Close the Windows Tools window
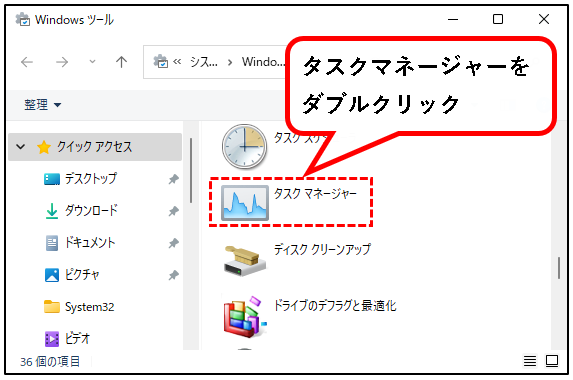The image size is (573, 380). [x=544, y=19]
